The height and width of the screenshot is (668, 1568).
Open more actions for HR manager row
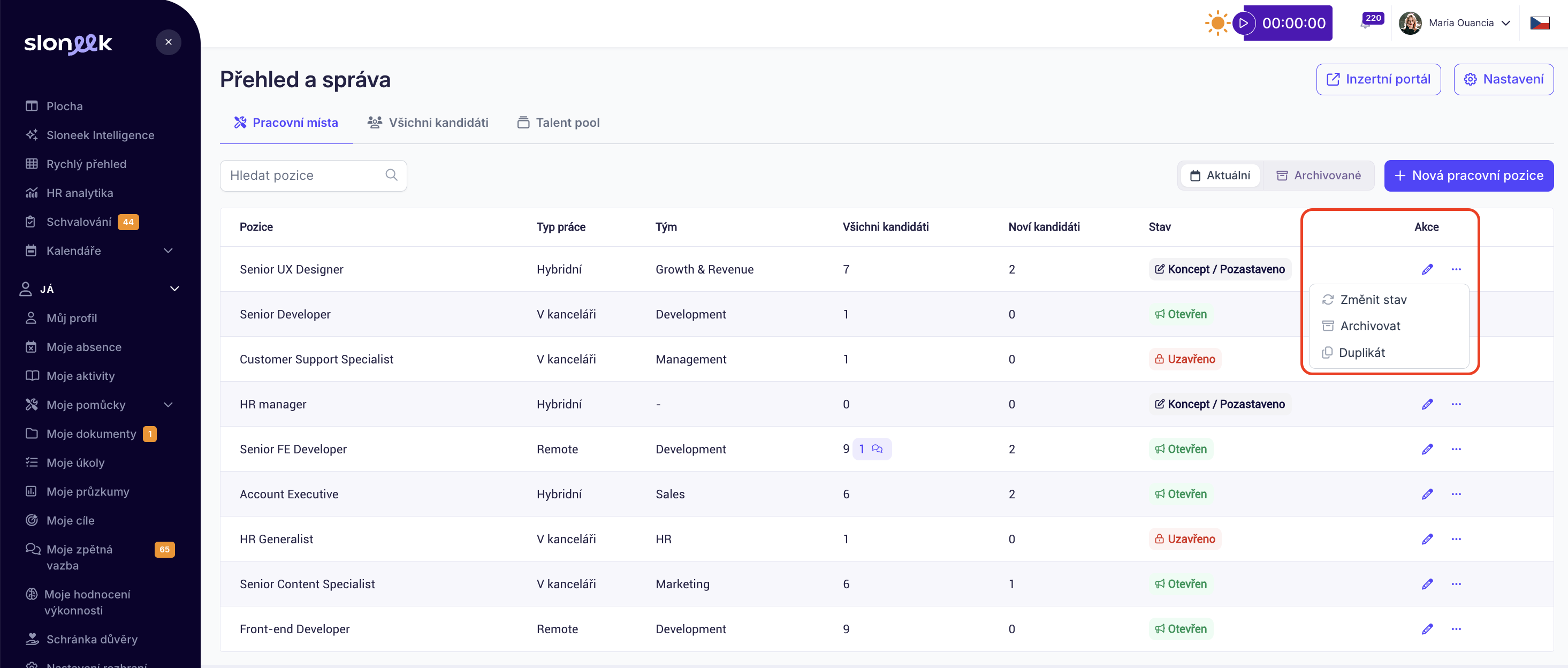coord(1456,404)
